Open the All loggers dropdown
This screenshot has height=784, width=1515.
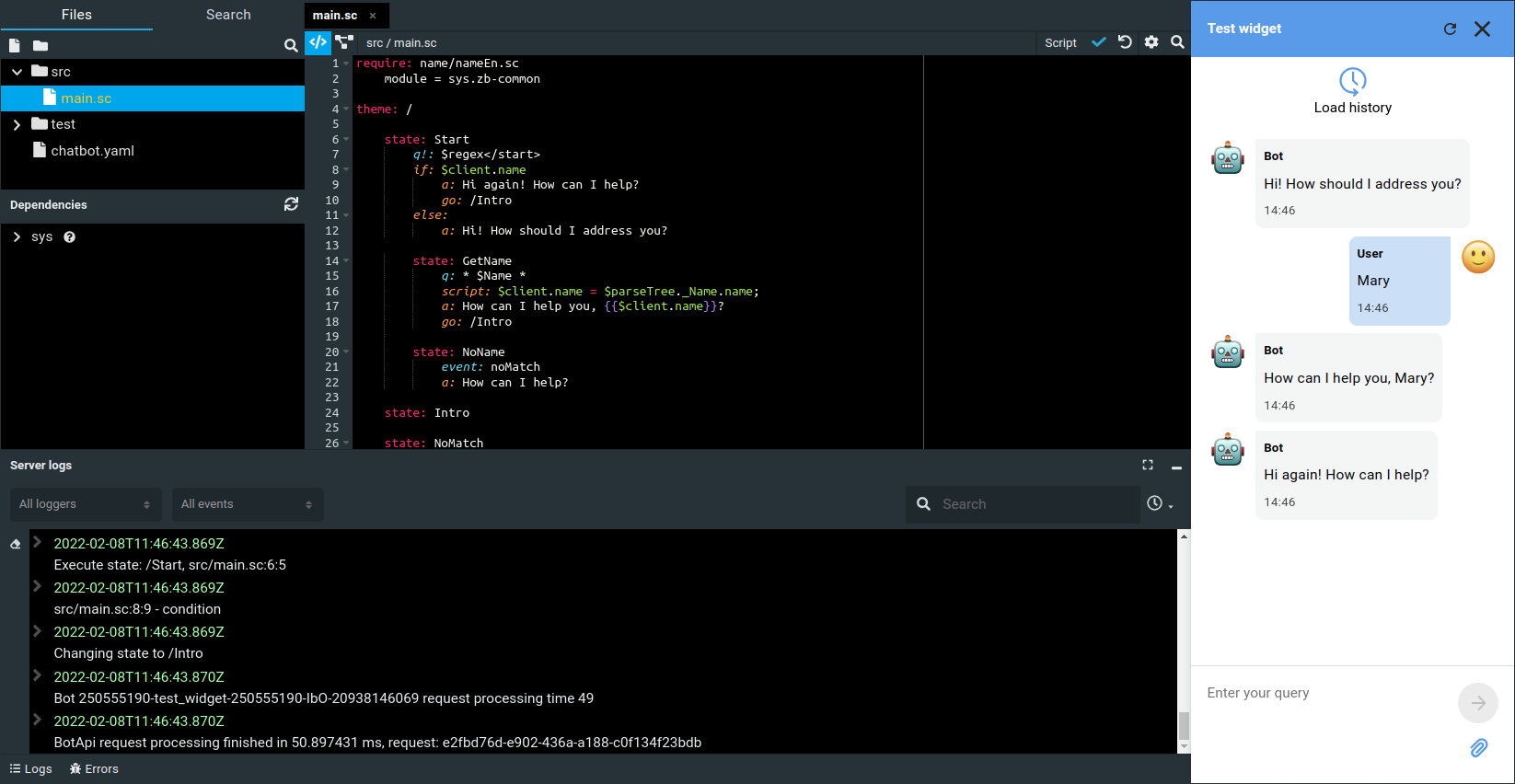tap(85, 504)
